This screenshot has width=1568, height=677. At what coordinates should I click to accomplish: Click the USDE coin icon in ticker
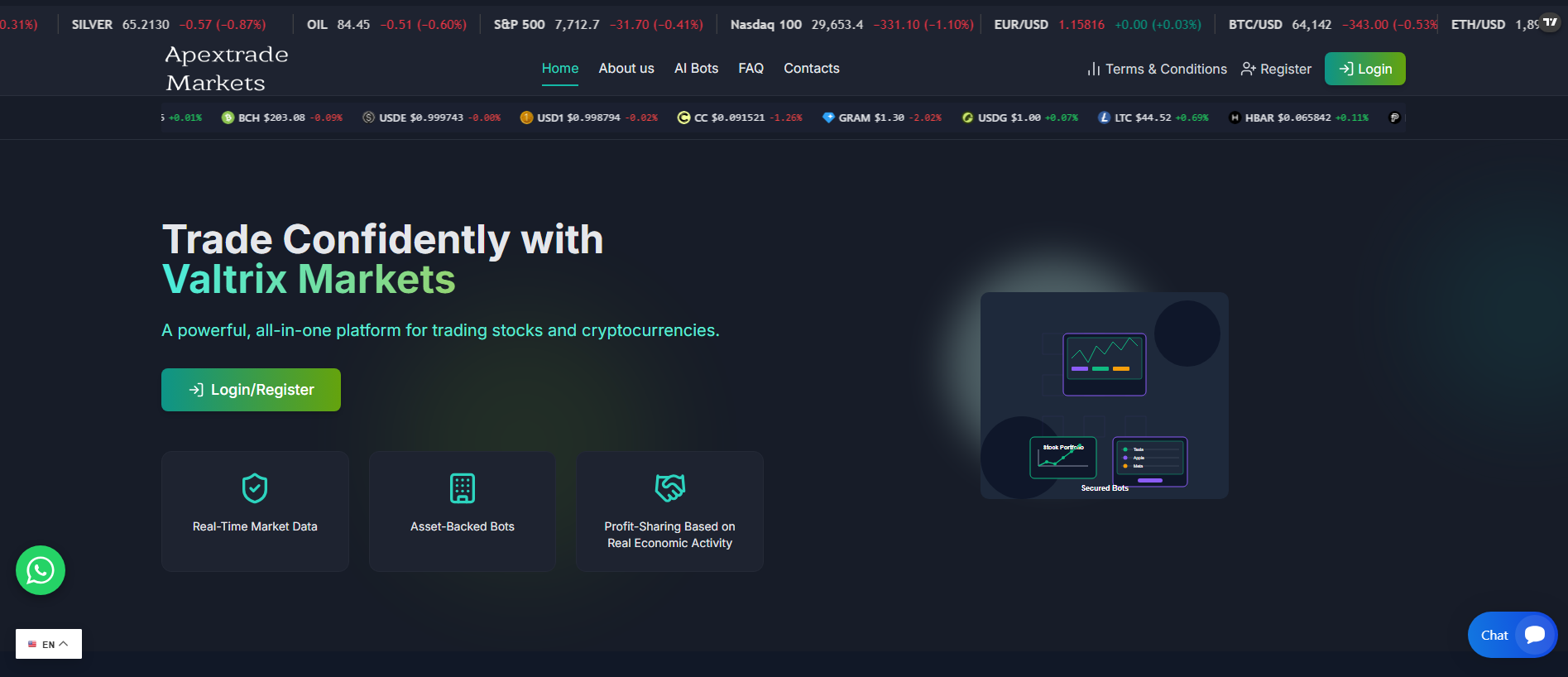click(x=368, y=118)
